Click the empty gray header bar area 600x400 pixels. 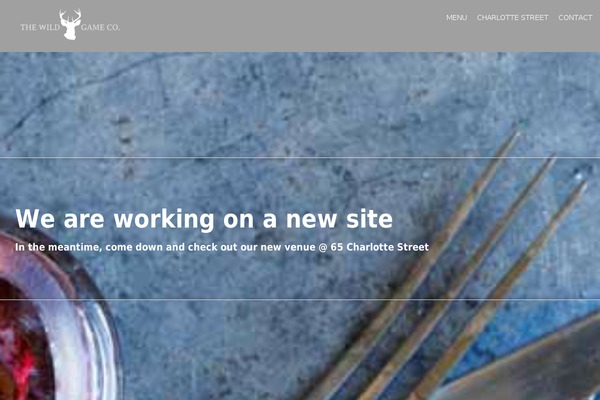click(x=283, y=26)
